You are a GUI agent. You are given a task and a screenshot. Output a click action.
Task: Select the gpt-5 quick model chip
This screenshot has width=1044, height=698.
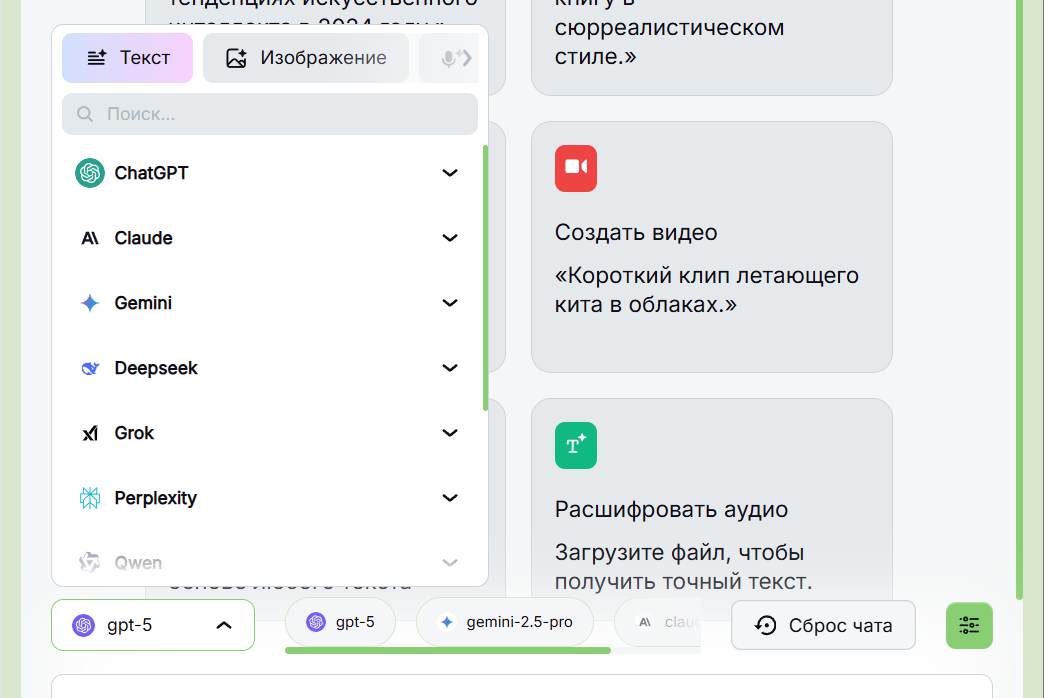pyautogui.click(x=340, y=622)
